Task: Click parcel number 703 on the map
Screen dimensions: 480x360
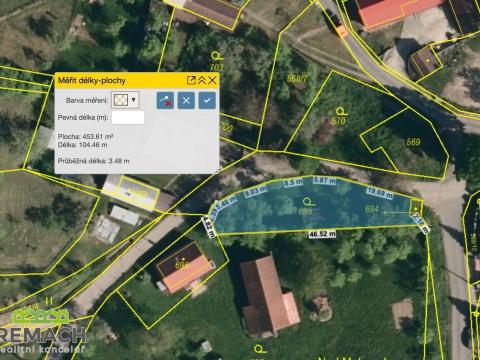Action: tap(217, 67)
